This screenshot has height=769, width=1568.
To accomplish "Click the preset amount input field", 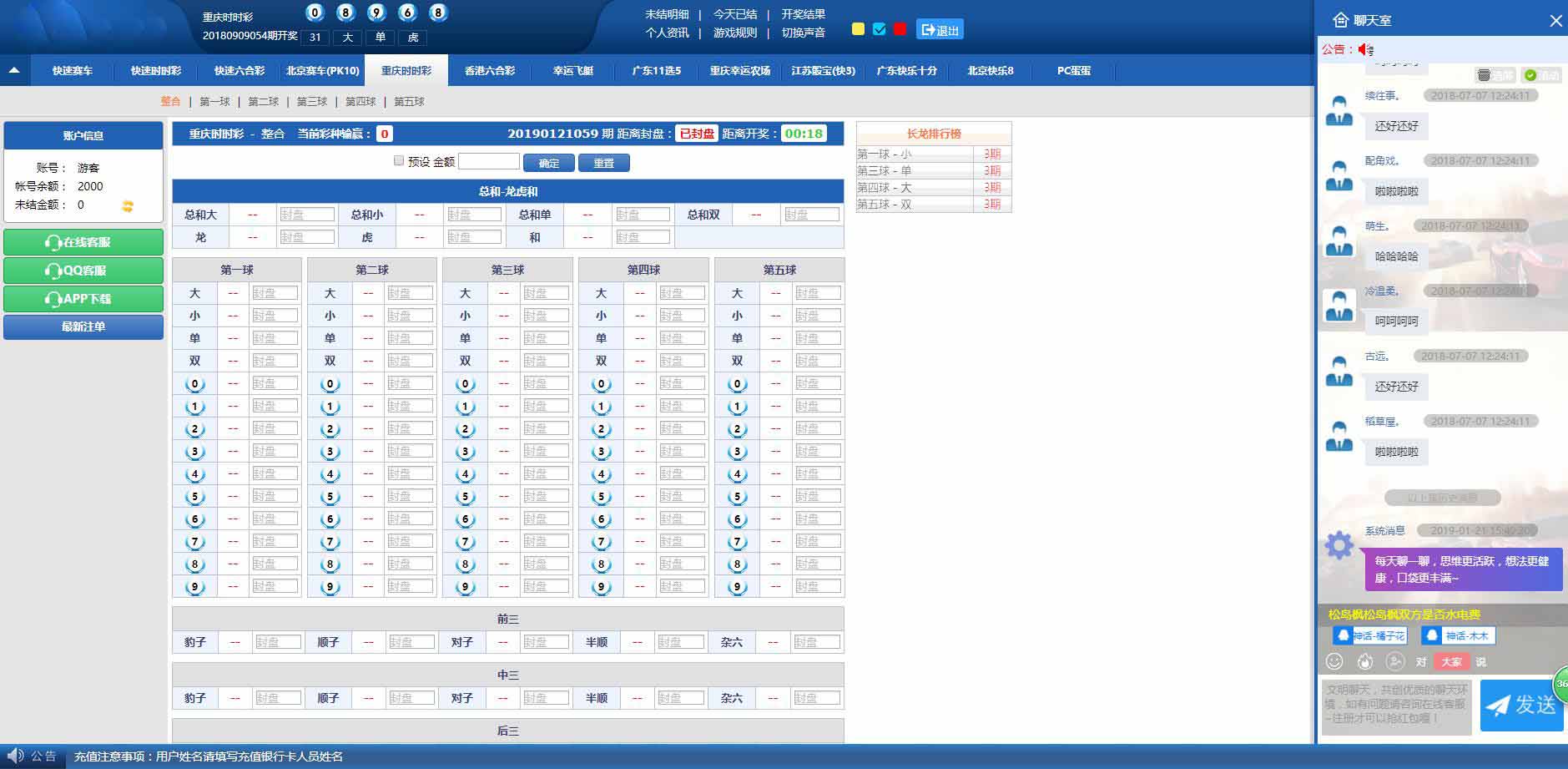I will point(488,161).
